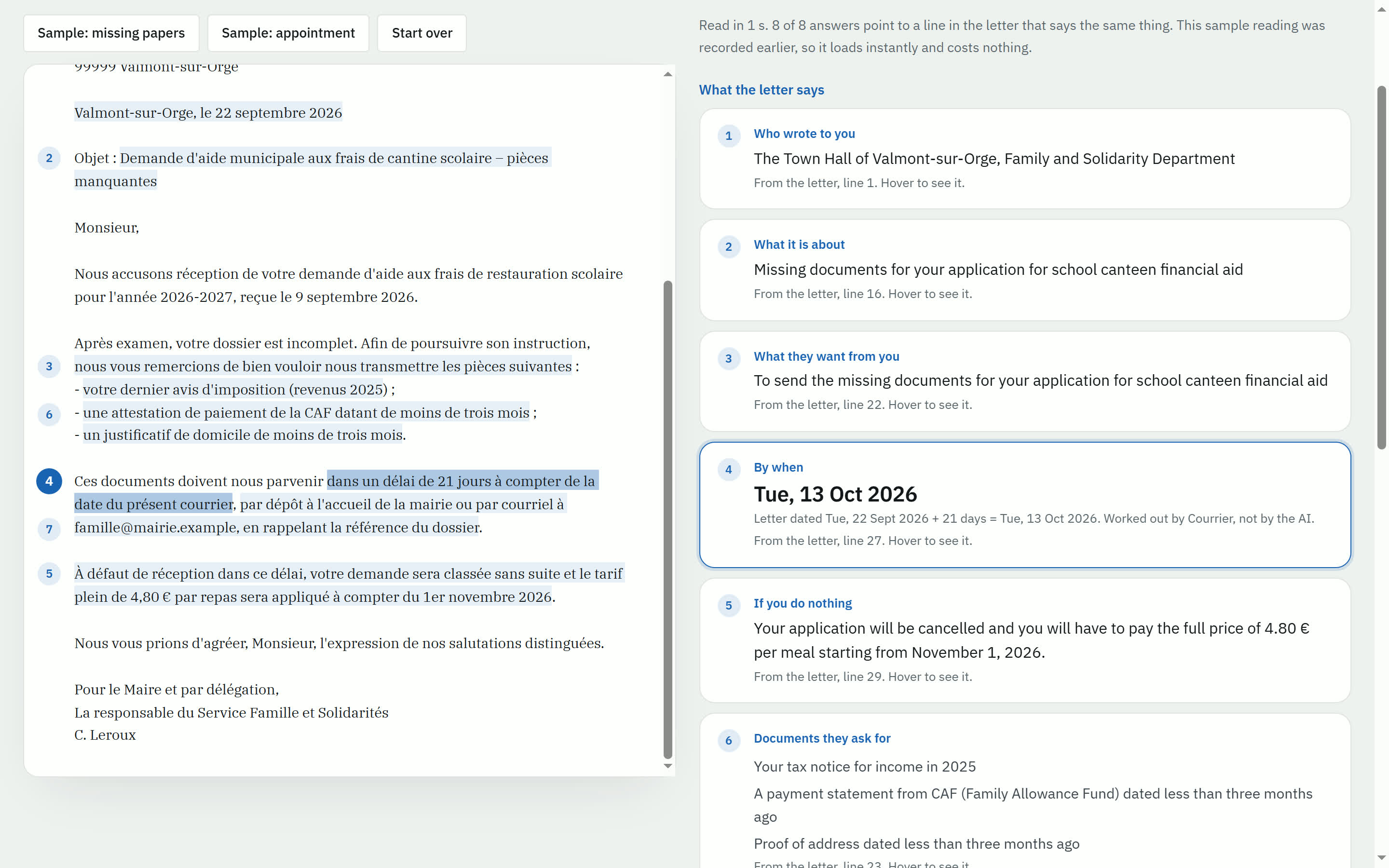Click the letter's 'Monsieur,' greeting line

tap(107, 228)
